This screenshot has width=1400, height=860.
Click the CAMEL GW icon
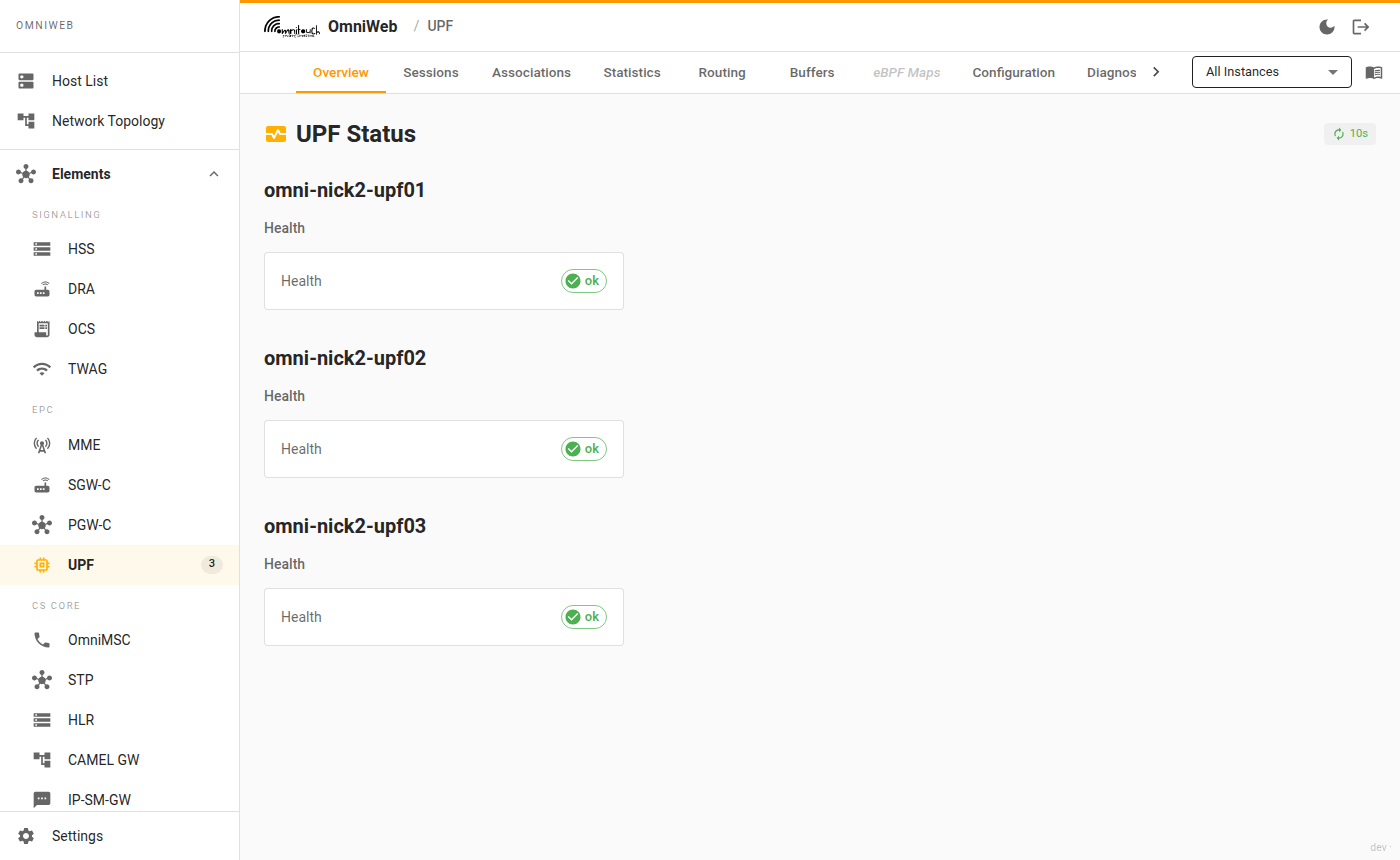[x=42, y=760]
